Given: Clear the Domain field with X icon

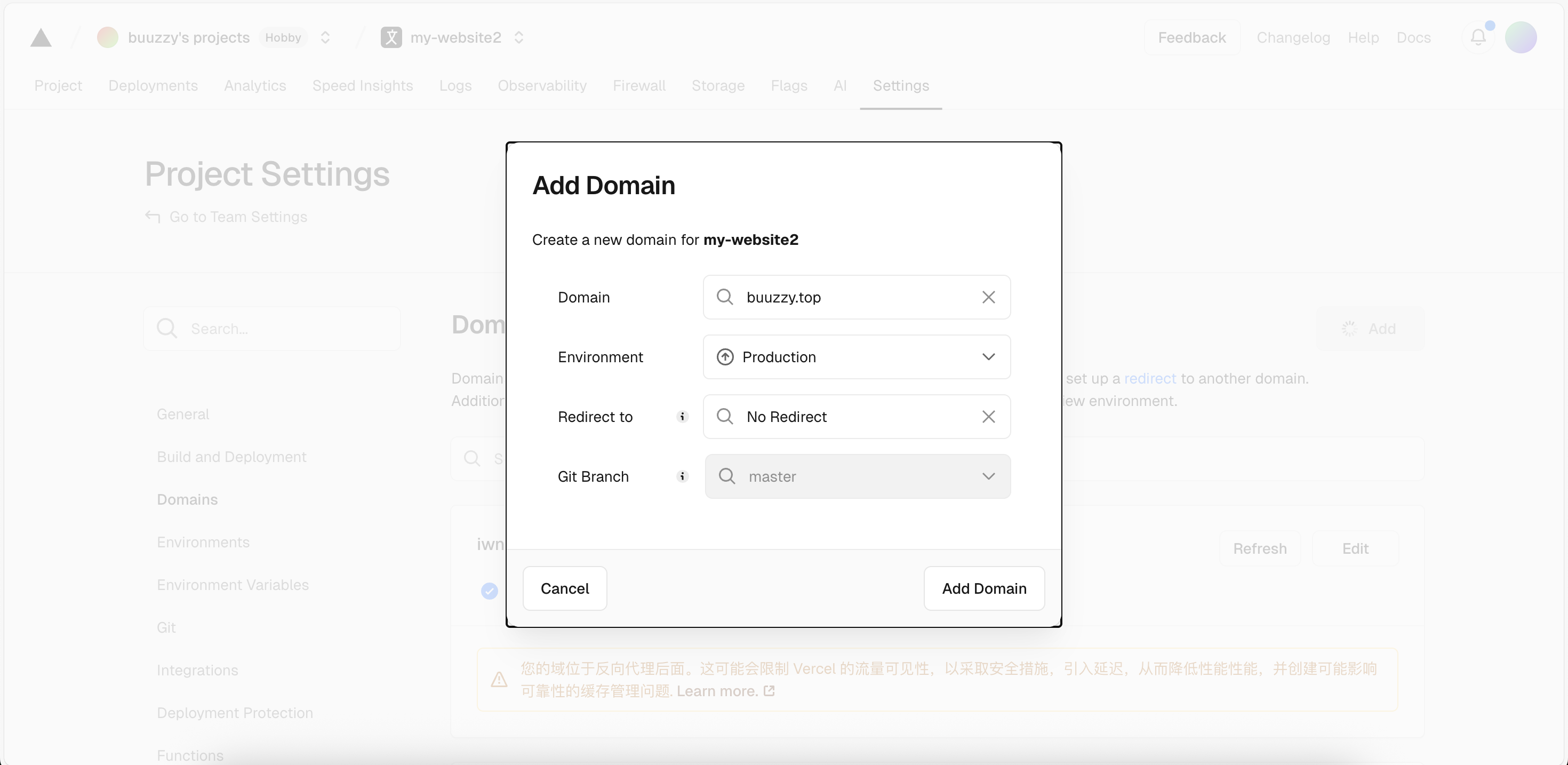Looking at the screenshot, I should coord(988,297).
